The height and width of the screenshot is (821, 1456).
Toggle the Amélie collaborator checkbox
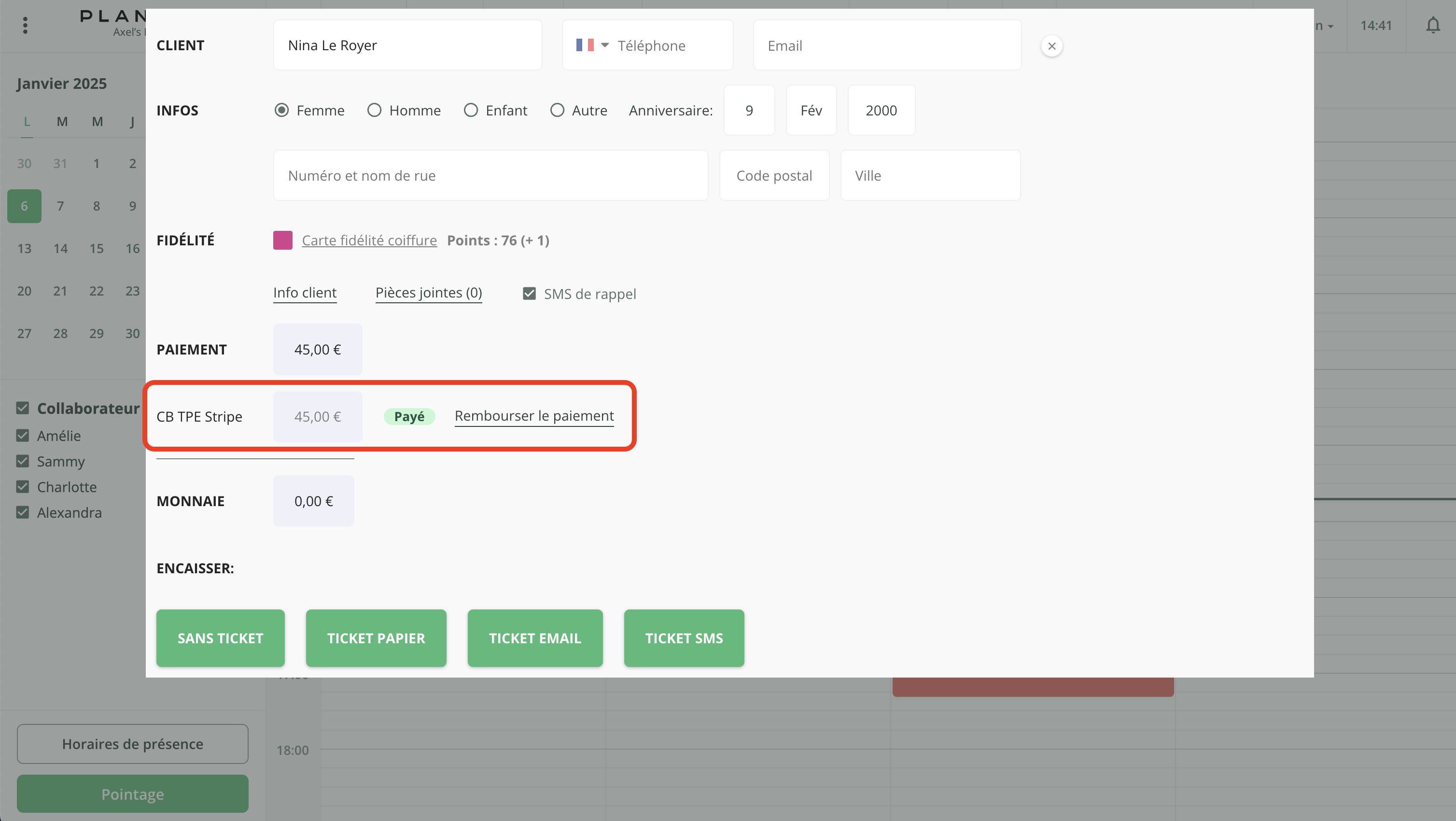(23, 436)
